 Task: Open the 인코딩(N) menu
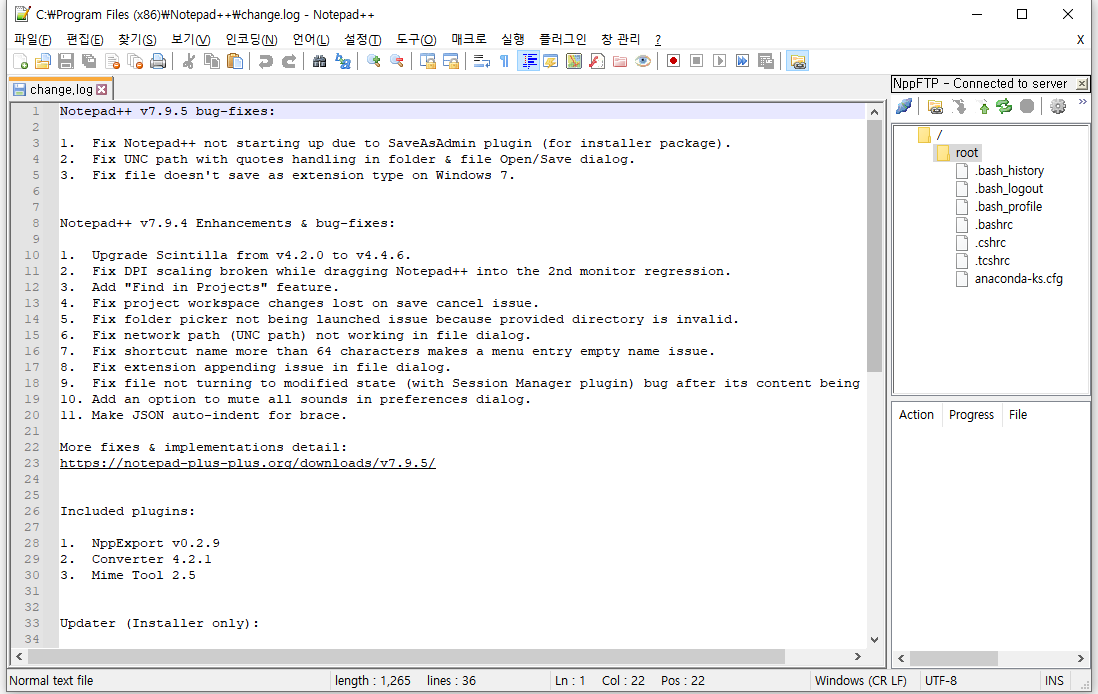click(251, 40)
